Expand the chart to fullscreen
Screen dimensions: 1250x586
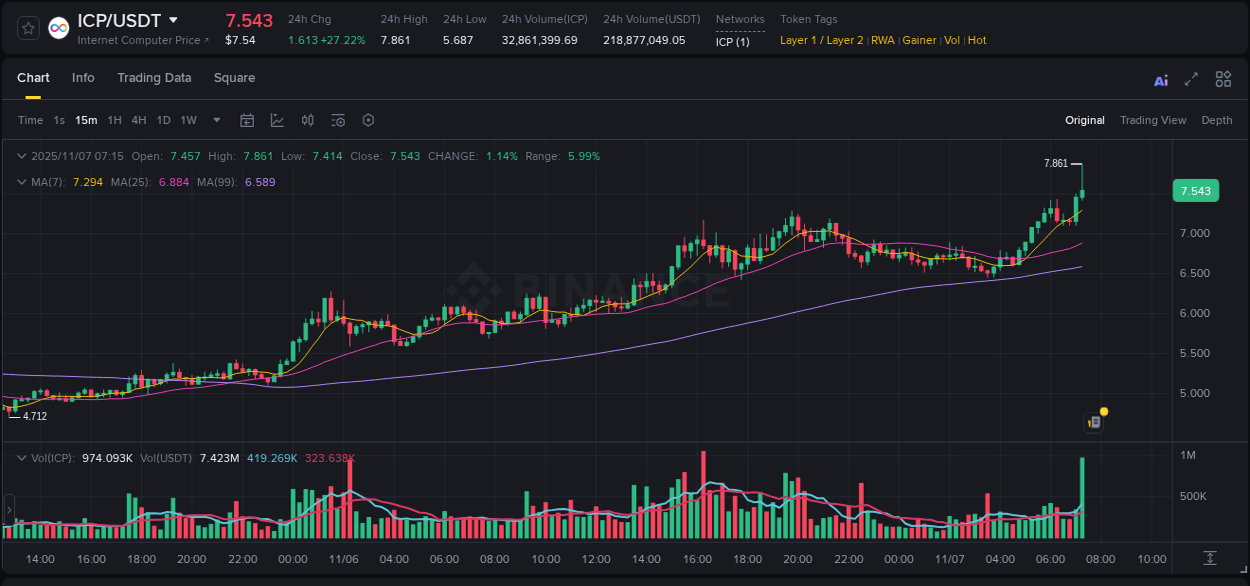pos(1191,78)
